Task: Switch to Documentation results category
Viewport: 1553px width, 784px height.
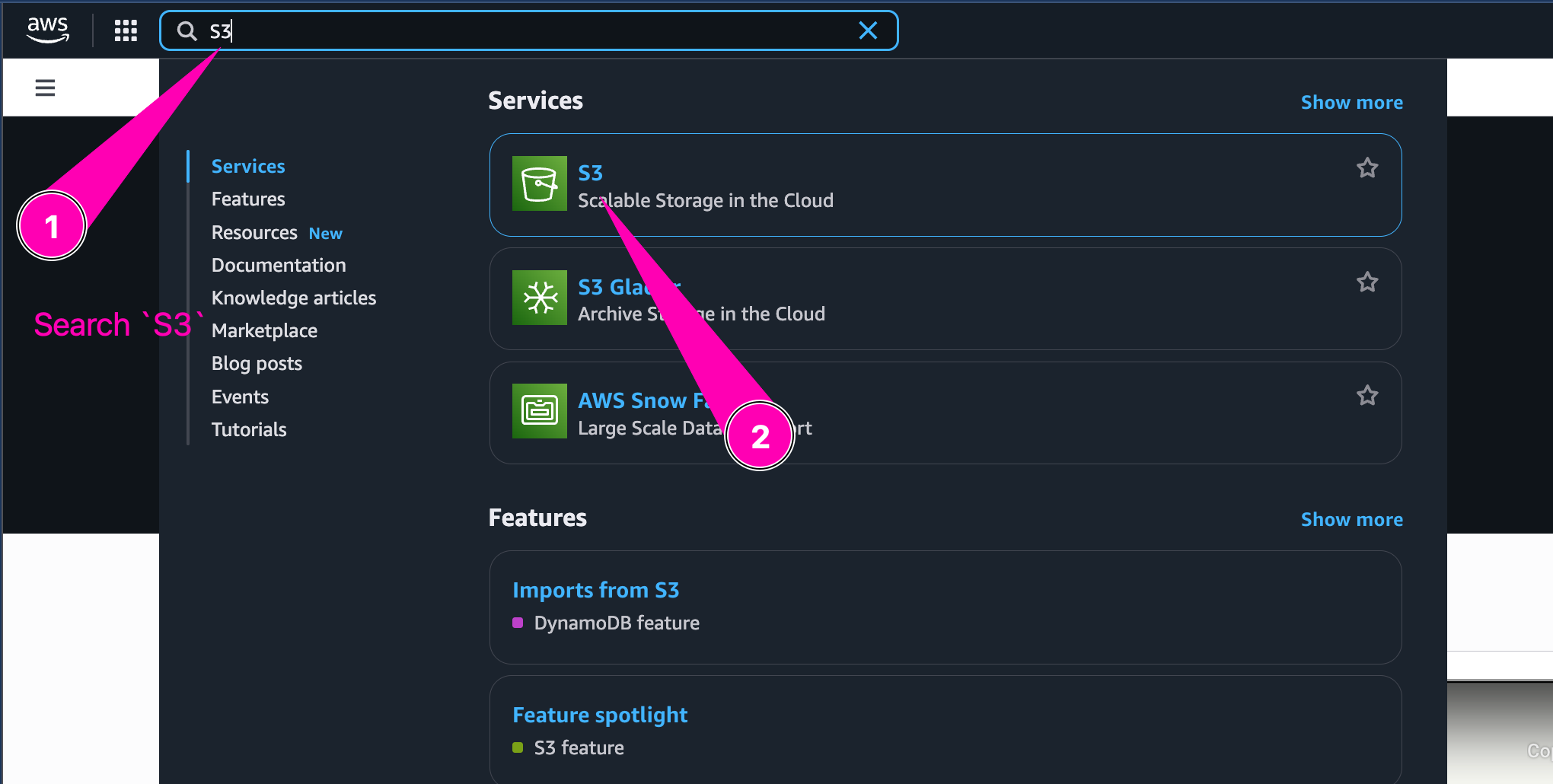Action: pos(279,265)
